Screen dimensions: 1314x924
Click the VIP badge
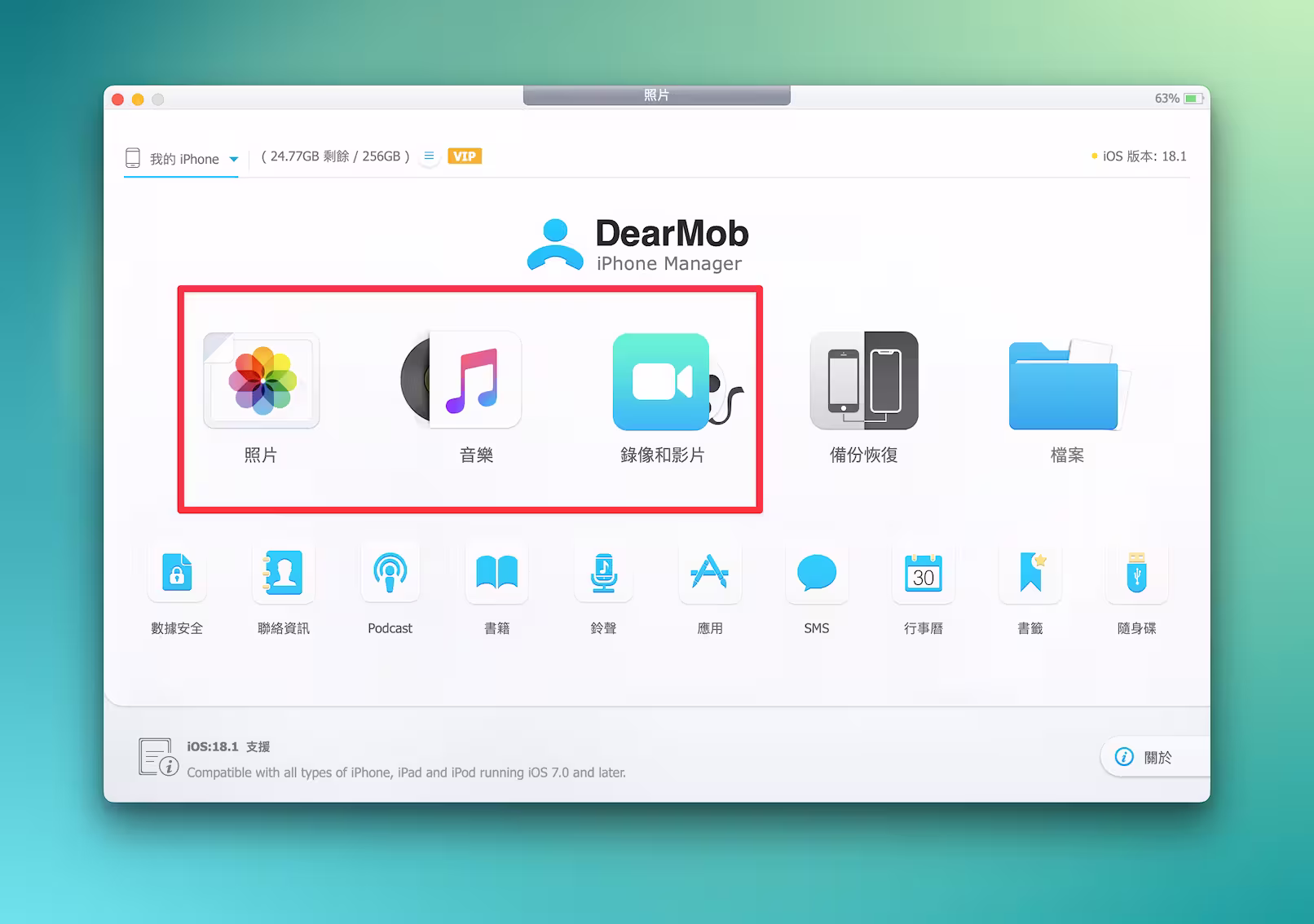coord(465,156)
